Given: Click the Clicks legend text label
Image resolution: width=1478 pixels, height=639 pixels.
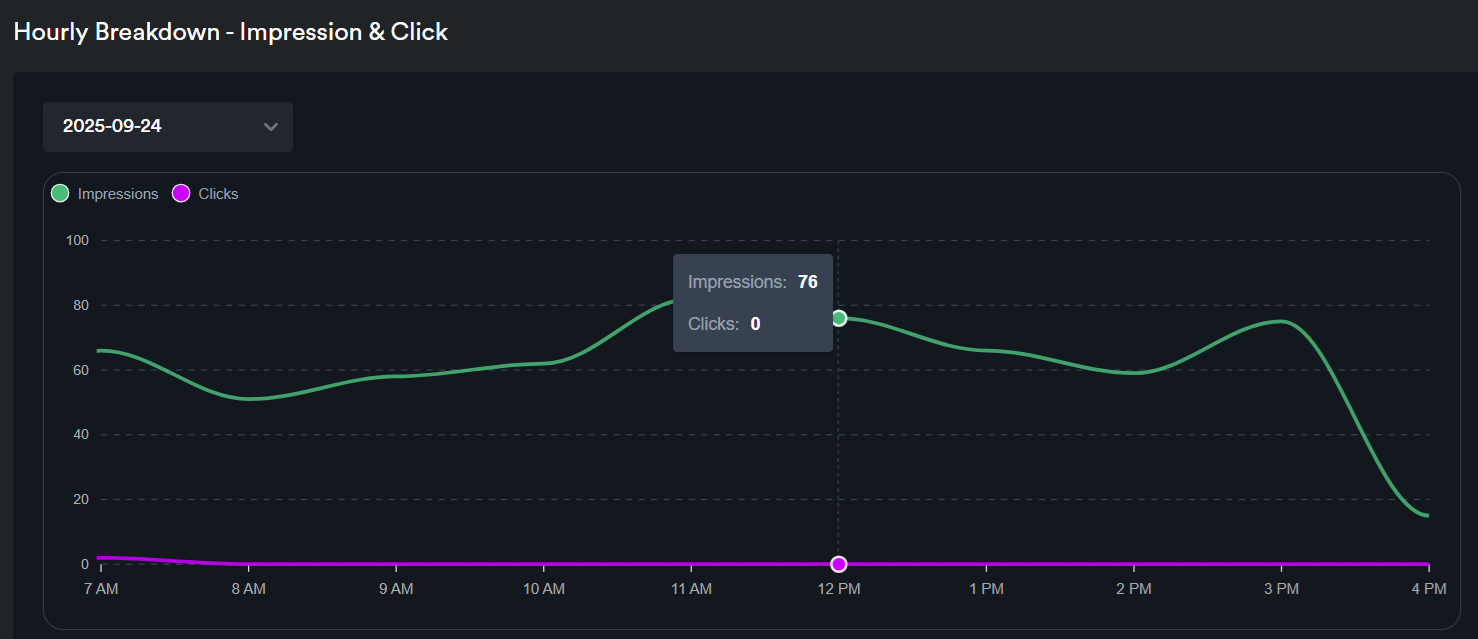Looking at the screenshot, I should click(218, 194).
